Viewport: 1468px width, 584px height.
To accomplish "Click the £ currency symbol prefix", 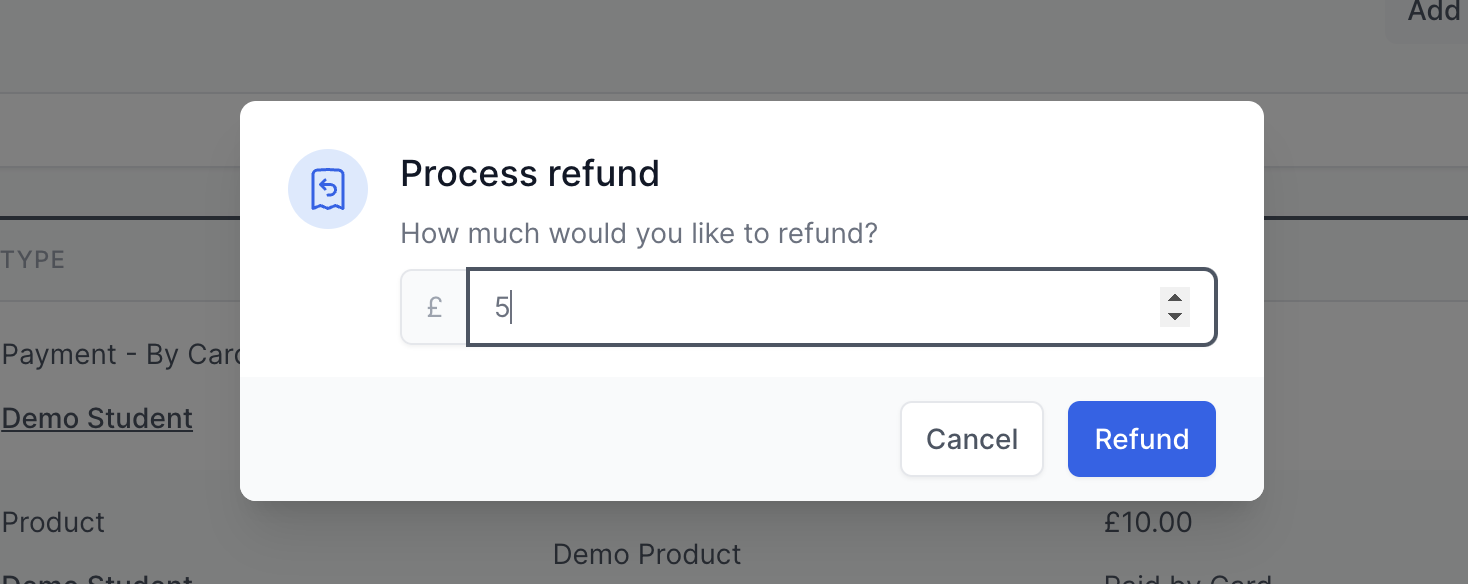I will (x=433, y=307).
